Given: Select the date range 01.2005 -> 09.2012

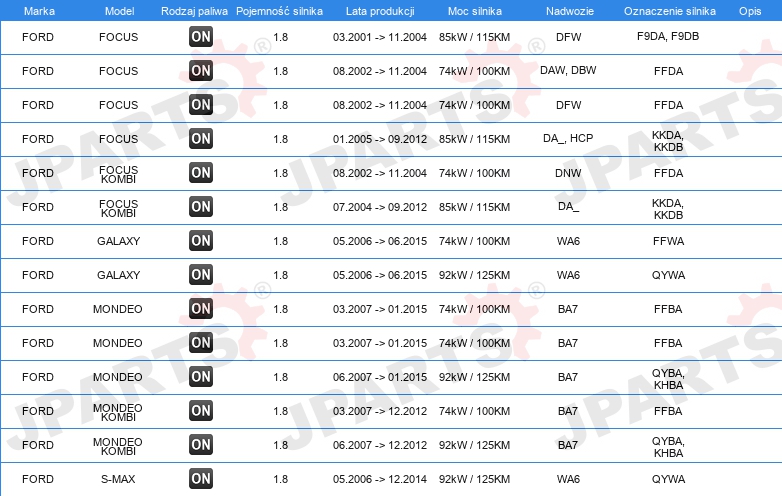Looking at the screenshot, I should click(380, 139).
